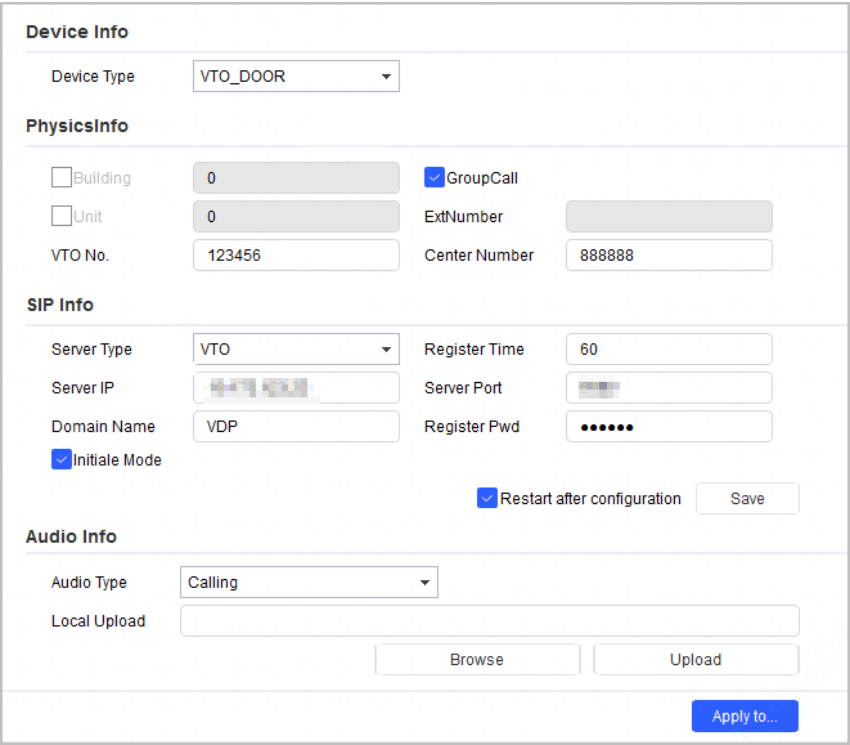Viewport: 850px width, 745px height.
Task: Click the Audio Type label
Action: pyautogui.click(x=89, y=582)
